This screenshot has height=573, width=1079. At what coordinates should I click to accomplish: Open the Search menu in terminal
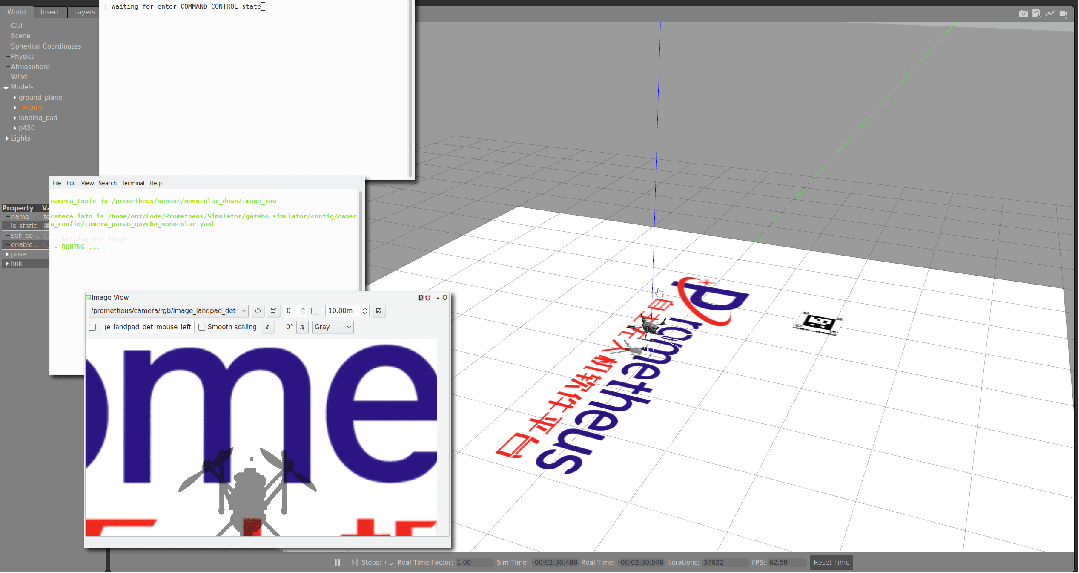point(108,184)
